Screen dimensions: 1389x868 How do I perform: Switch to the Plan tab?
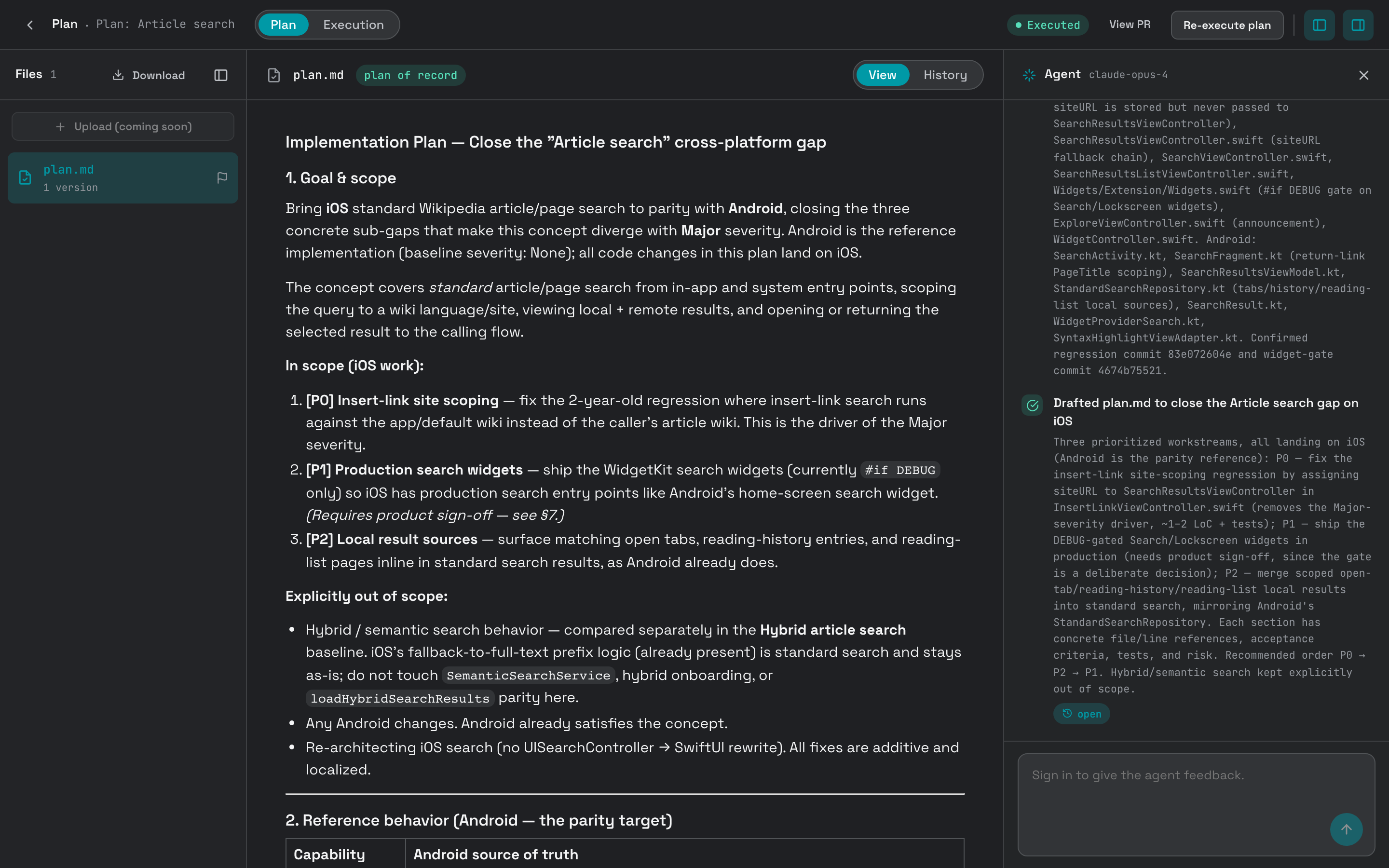click(x=283, y=25)
